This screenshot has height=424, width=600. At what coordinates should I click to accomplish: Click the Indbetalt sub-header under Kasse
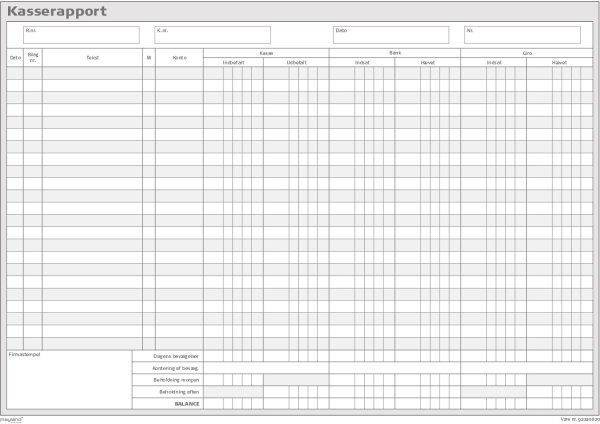pos(233,62)
